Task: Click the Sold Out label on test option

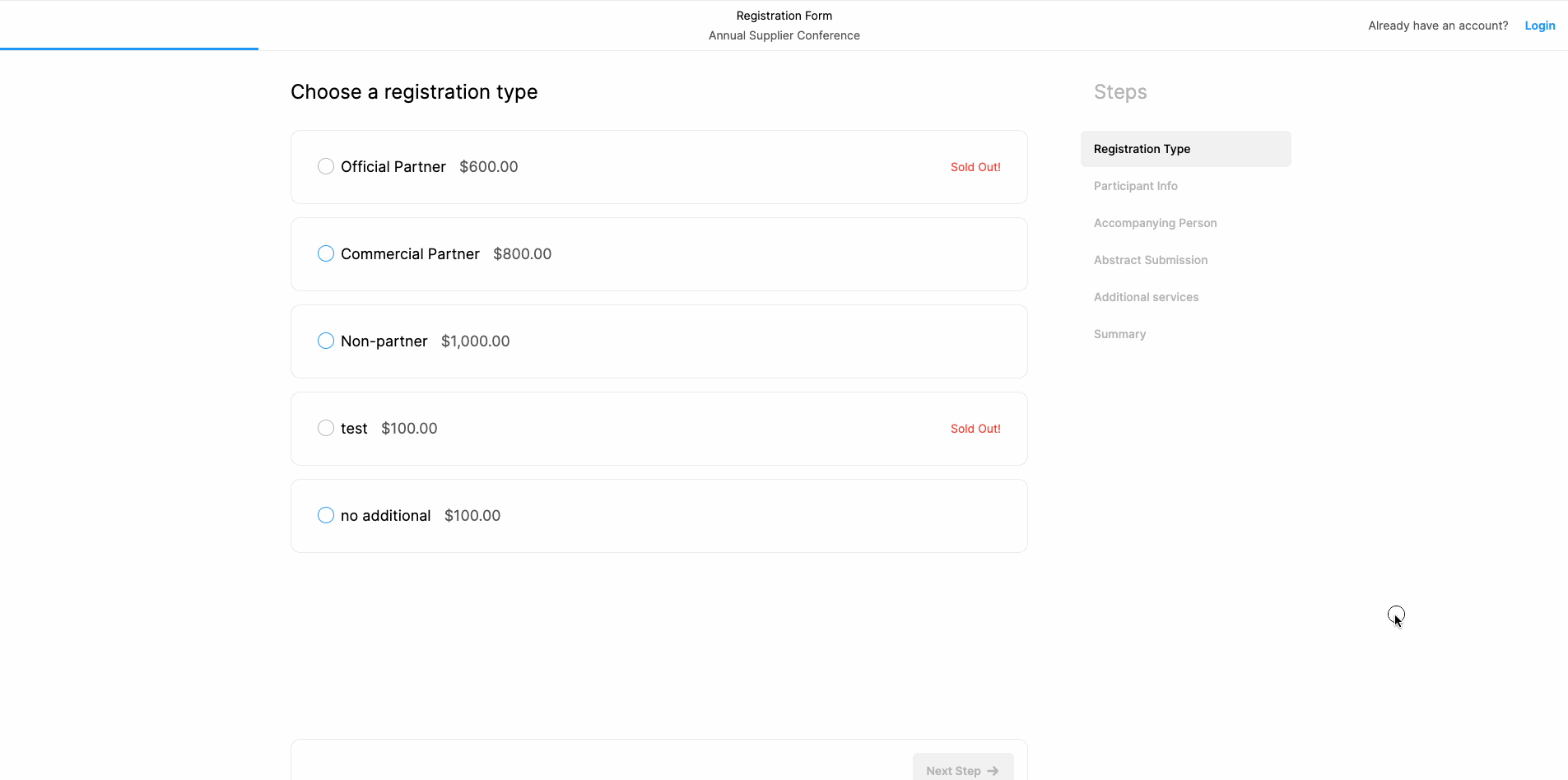Action: (x=975, y=428)
